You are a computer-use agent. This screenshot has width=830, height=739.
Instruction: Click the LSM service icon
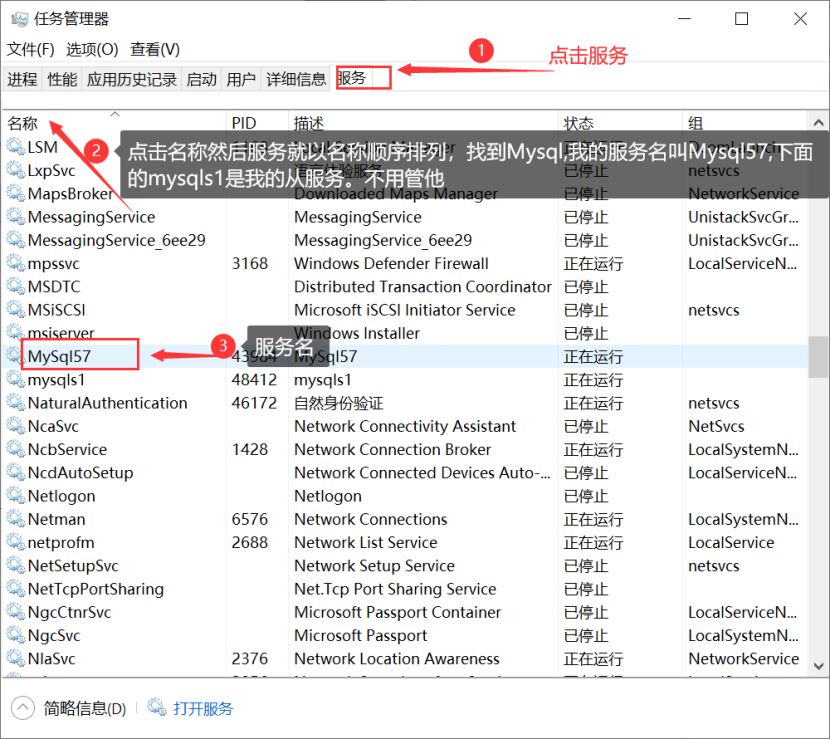point(14,147)
